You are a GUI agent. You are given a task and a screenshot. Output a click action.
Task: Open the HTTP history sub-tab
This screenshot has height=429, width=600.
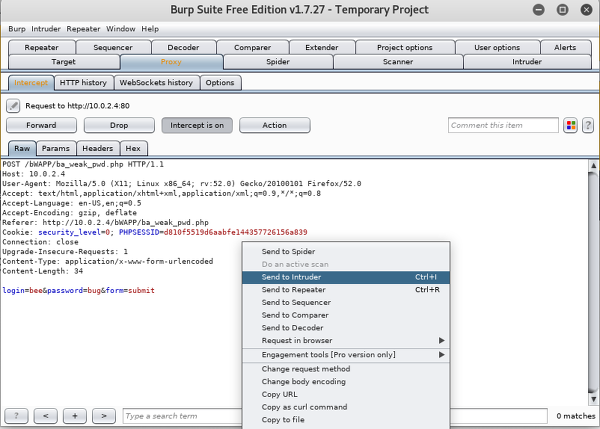click(83, 83)
